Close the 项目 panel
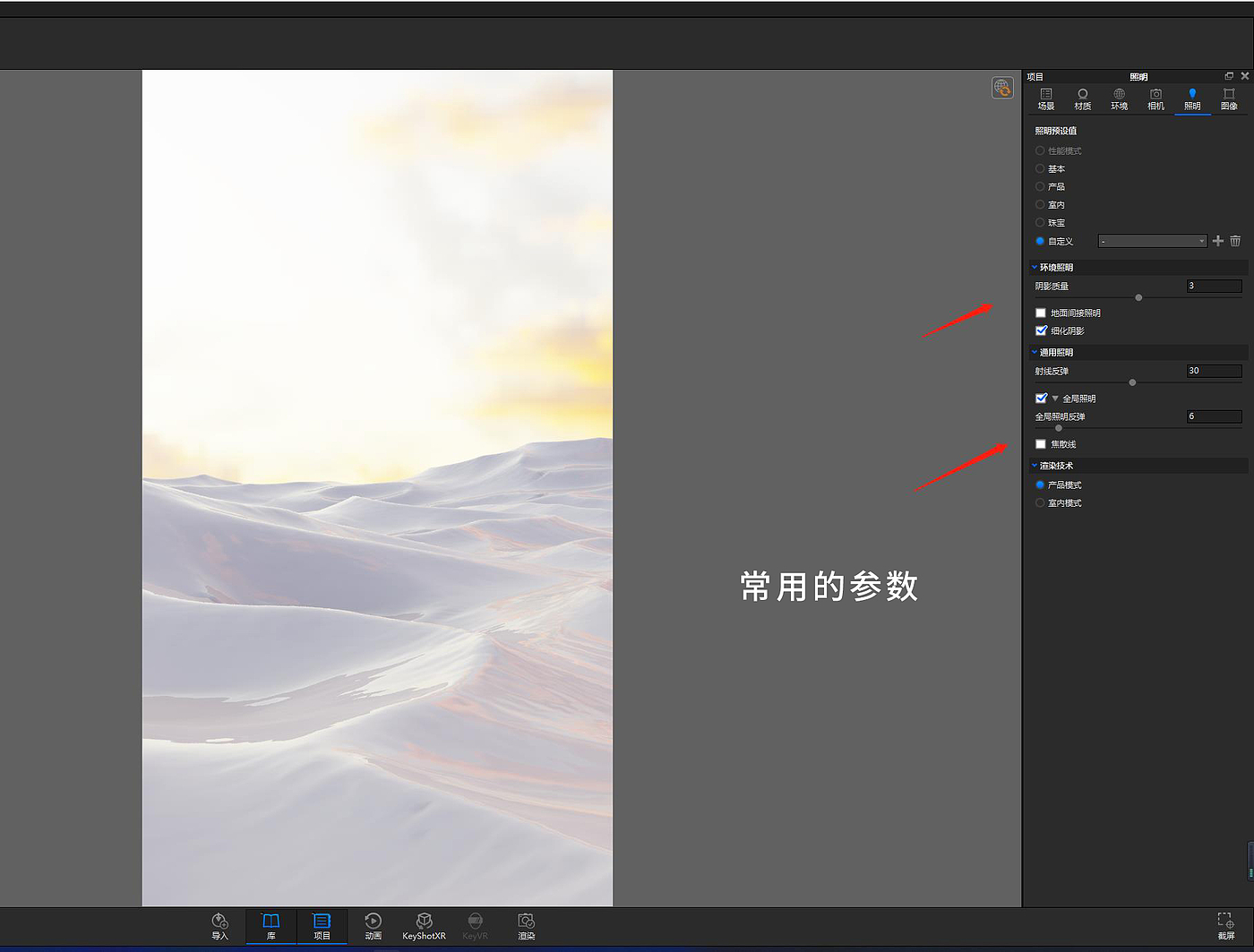1254x952 pixels. (1244, 76)
